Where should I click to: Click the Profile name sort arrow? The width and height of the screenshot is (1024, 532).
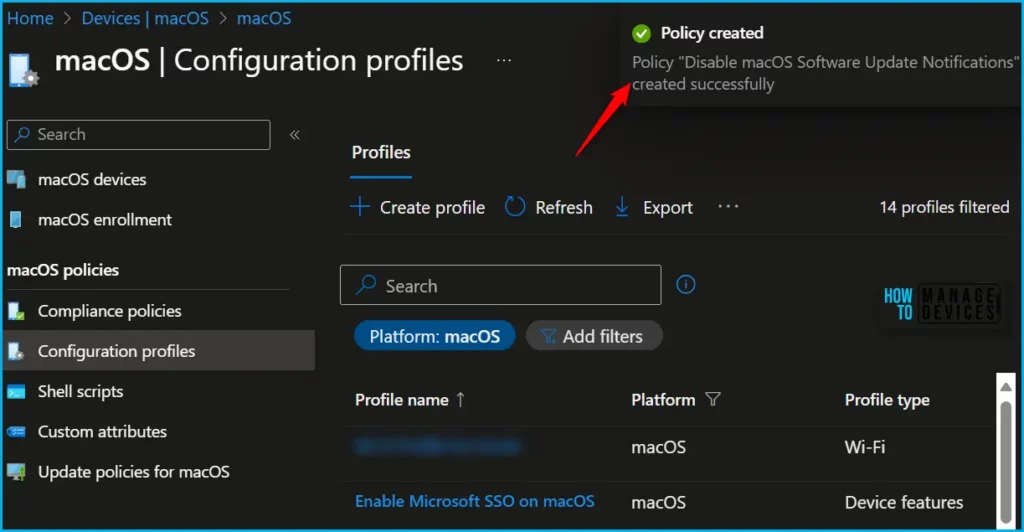click(460, 399)
